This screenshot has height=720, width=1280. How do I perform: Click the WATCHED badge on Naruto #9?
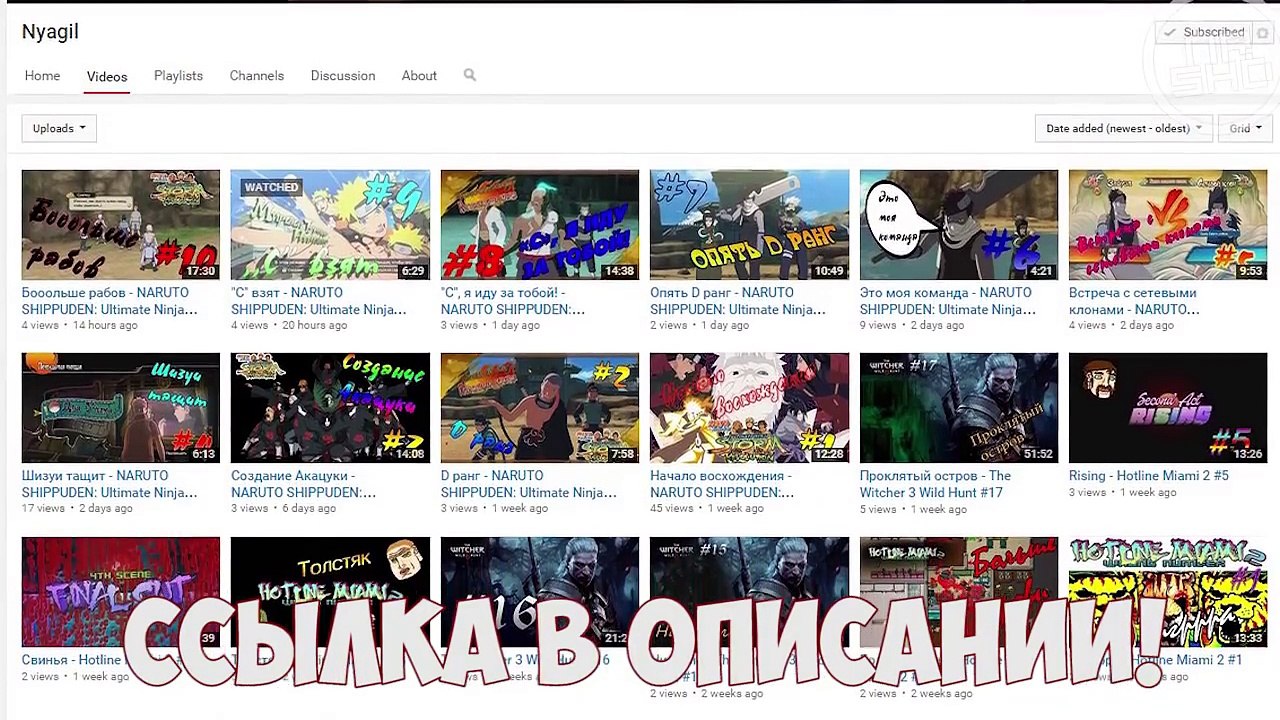271,187
